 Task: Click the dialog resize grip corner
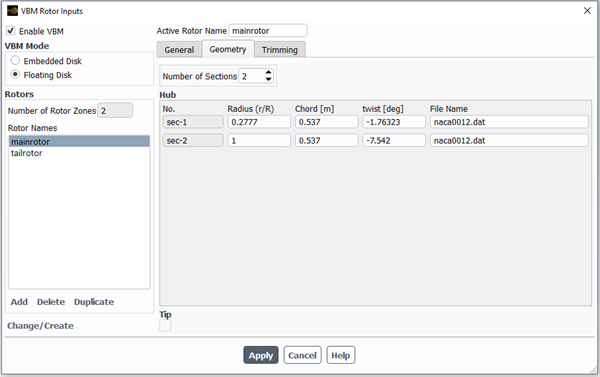[593, 370]
